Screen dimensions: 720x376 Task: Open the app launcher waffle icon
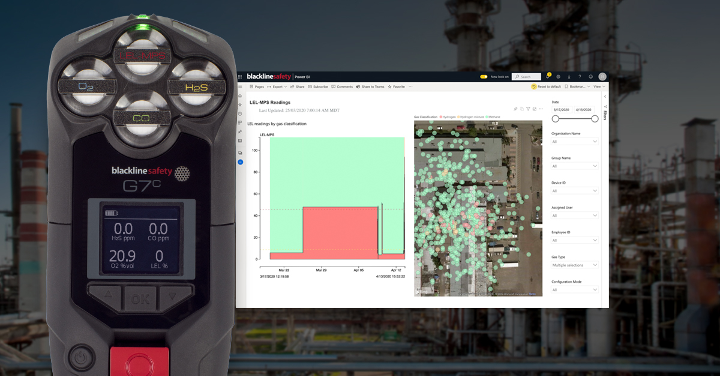pyautogui.click(x=240, y=77)
